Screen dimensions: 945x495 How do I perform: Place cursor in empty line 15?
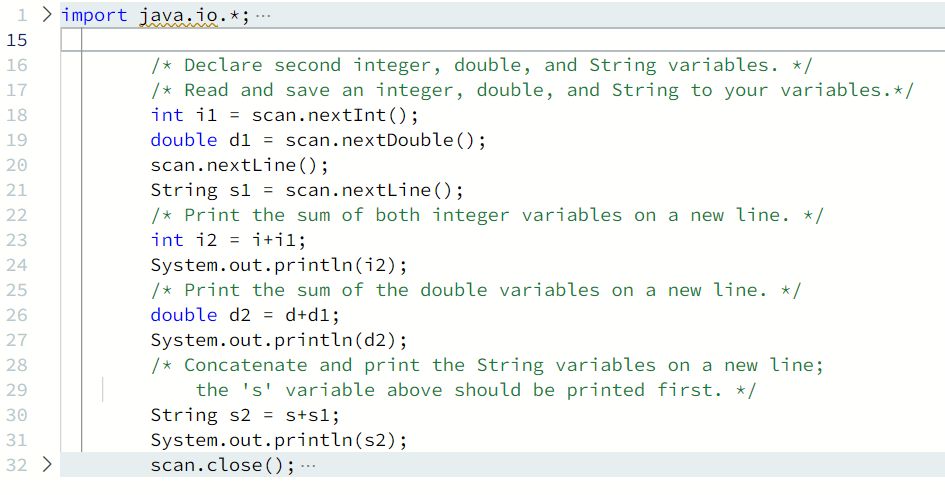click(503, 40)
